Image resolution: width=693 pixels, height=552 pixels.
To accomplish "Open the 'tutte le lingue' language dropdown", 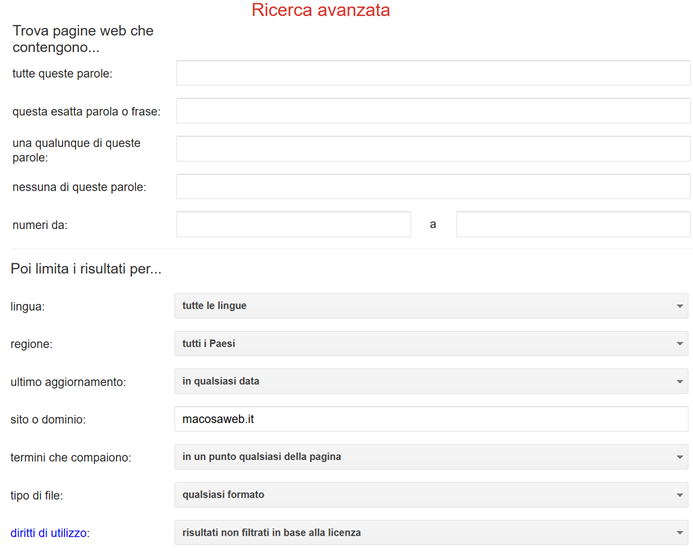I will pos(431,305).
